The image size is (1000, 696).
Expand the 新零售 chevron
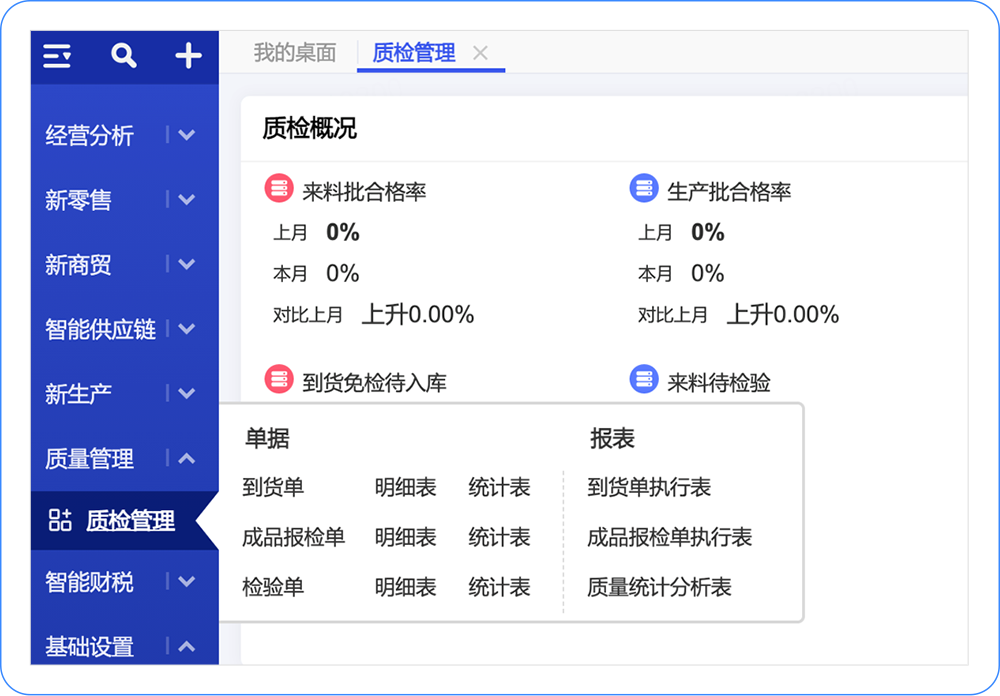coord(186,199)
